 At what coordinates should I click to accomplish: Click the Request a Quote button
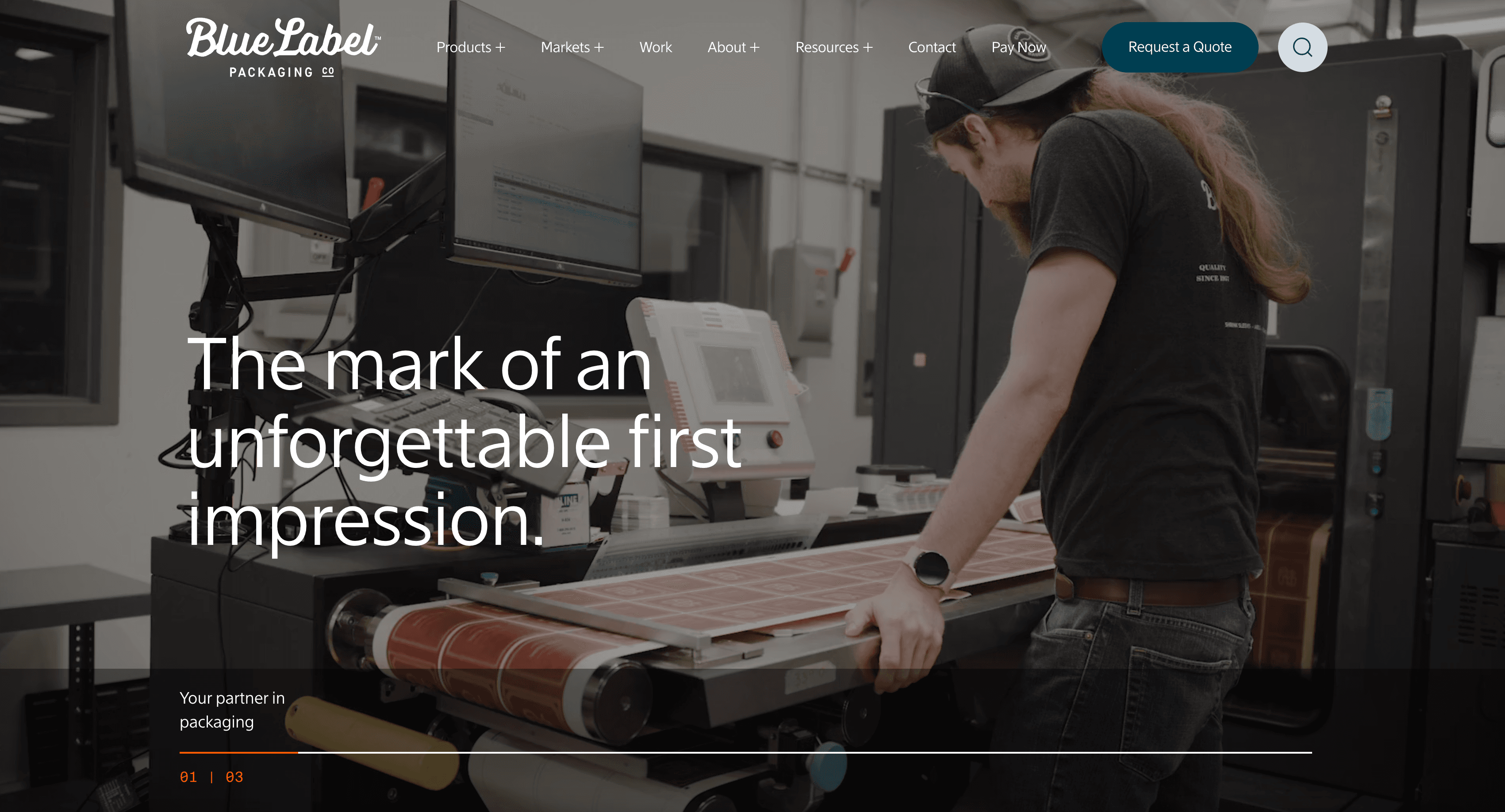[x=1181, y=47]
